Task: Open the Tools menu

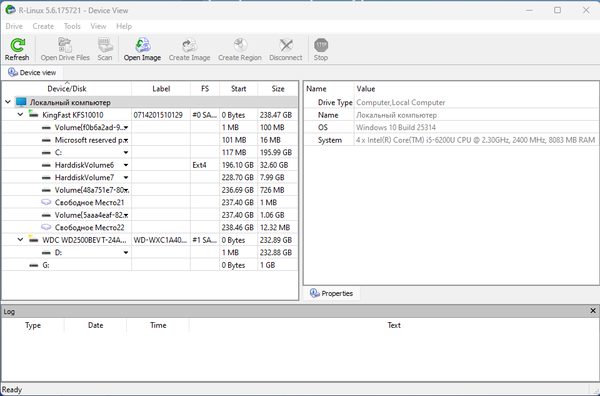Action: tap(72, 26)
